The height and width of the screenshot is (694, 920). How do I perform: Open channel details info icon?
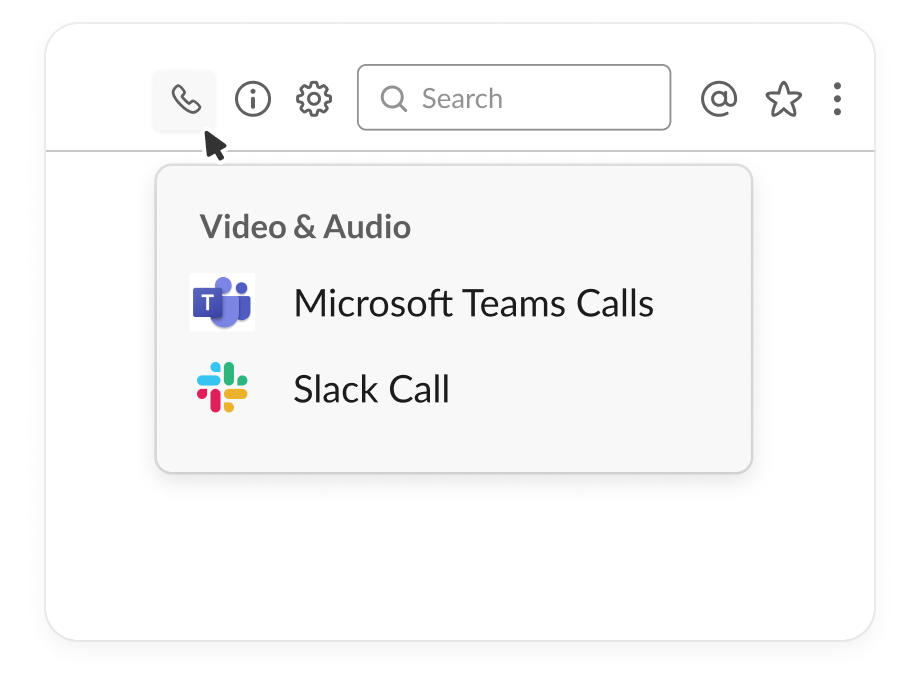252,99
